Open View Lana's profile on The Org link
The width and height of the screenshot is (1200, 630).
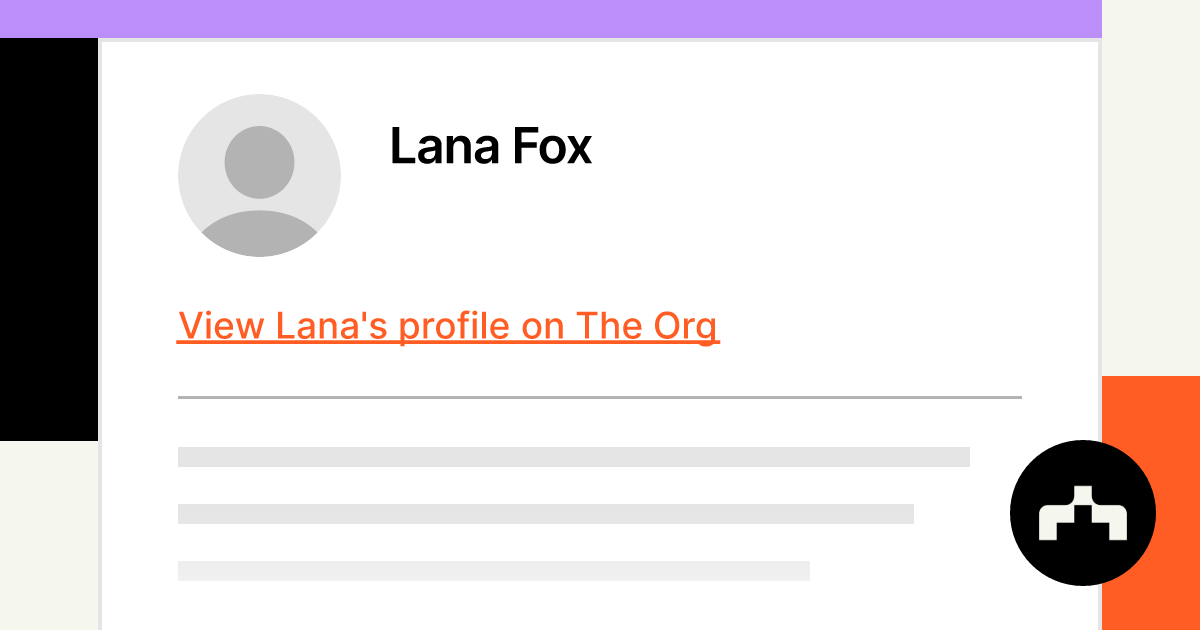[x=447, y=326]
